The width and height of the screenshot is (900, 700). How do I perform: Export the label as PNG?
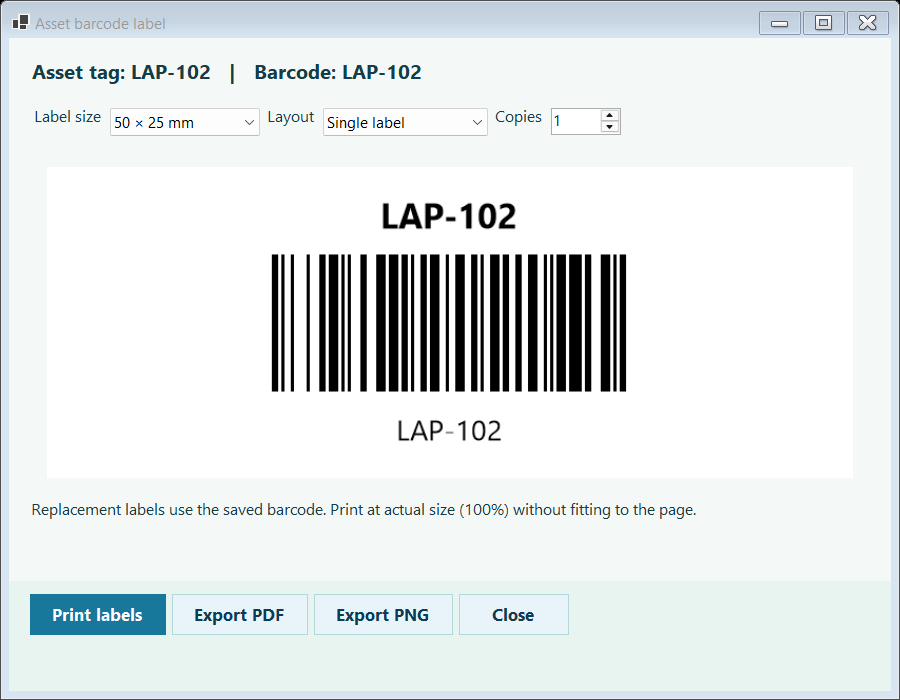tap(383, 615)
